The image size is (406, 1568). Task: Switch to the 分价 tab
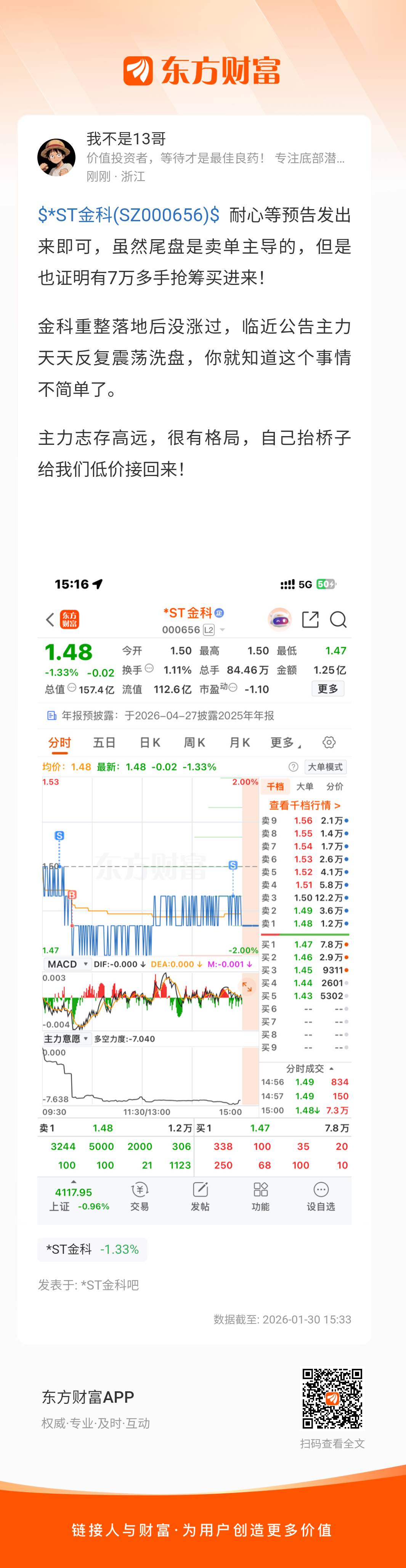tap(335, 786)
